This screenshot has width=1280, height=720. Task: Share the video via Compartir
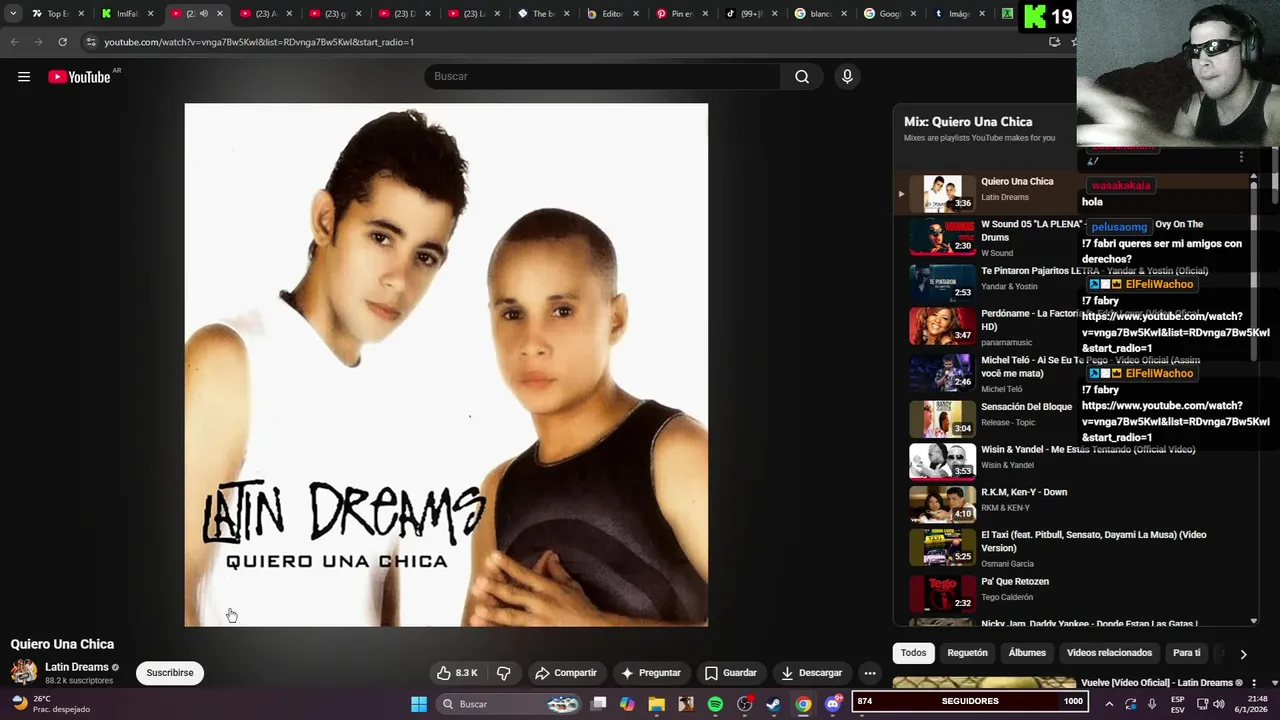pyautogui.click(x=566, y=673)
